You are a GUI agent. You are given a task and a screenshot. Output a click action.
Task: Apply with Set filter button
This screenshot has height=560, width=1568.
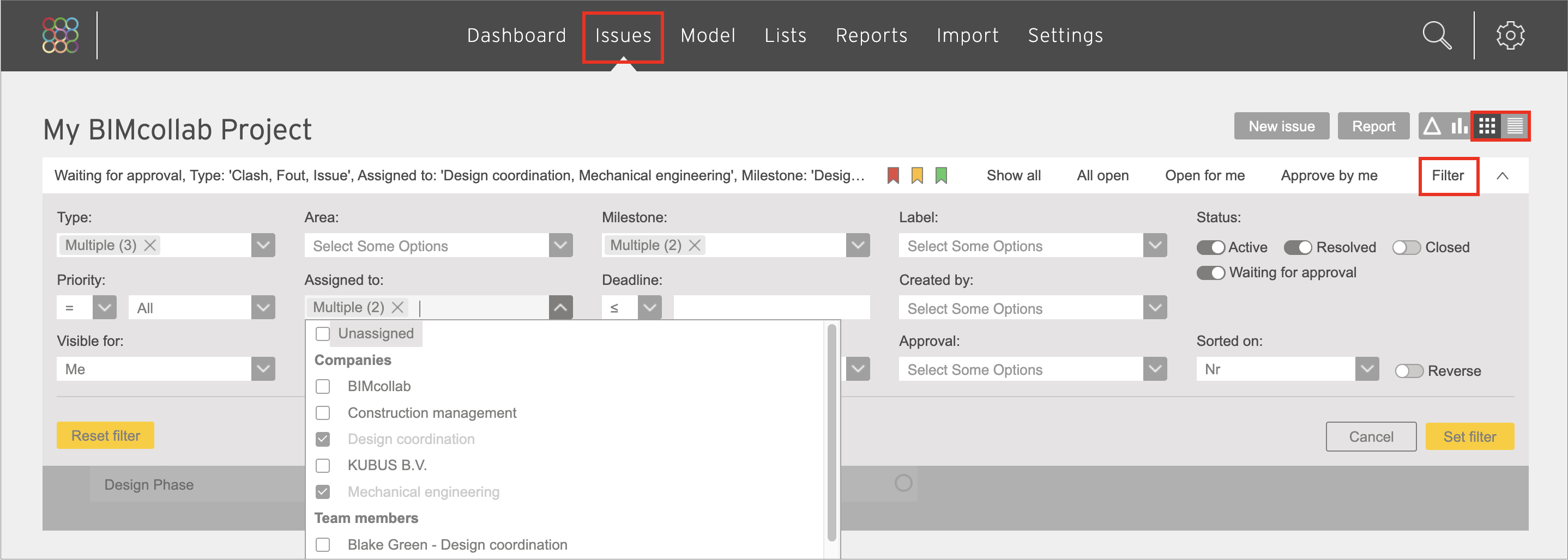1469,436
